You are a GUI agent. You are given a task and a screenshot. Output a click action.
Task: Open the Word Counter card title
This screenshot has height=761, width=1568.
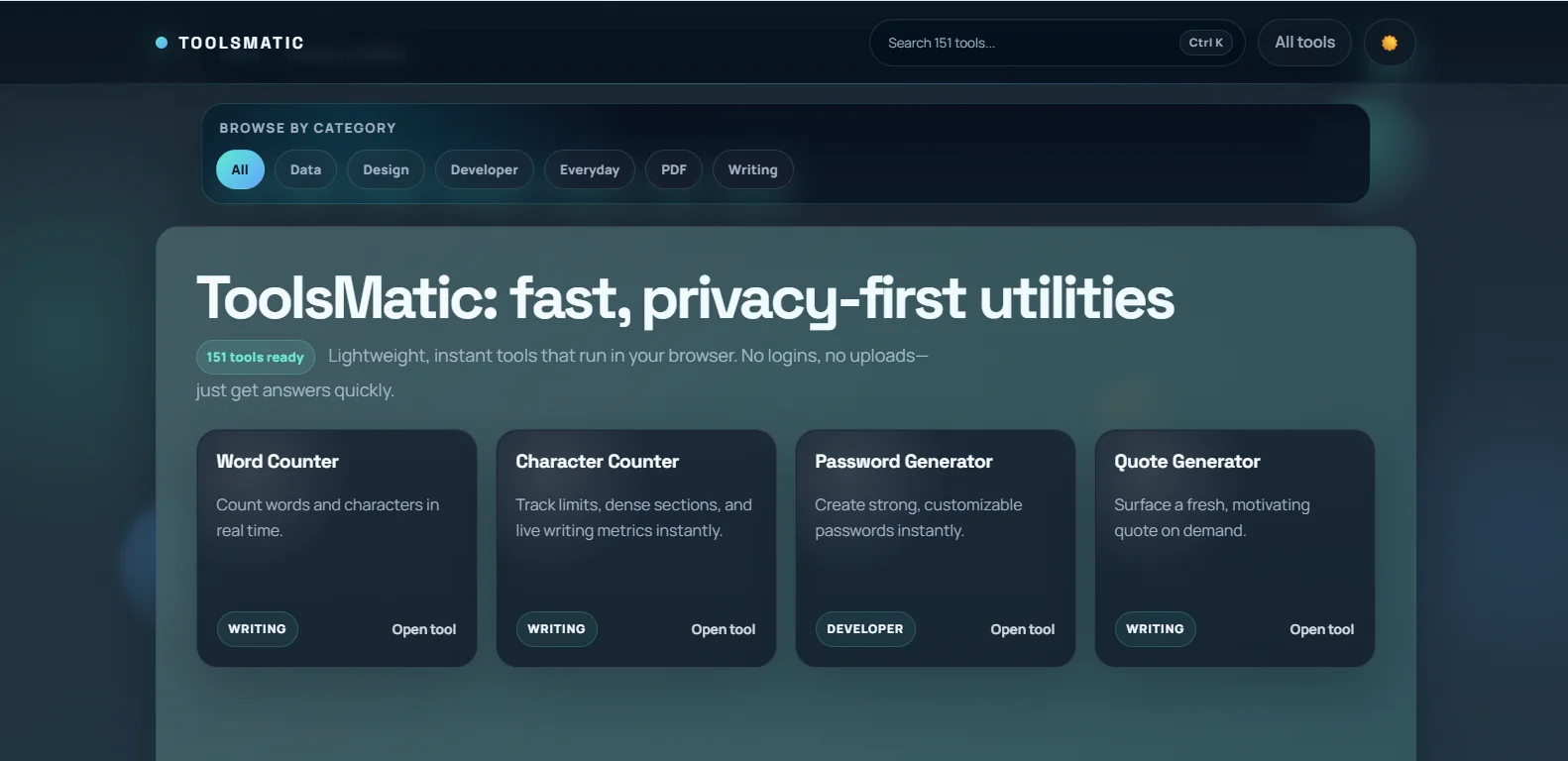pos(278,461)
